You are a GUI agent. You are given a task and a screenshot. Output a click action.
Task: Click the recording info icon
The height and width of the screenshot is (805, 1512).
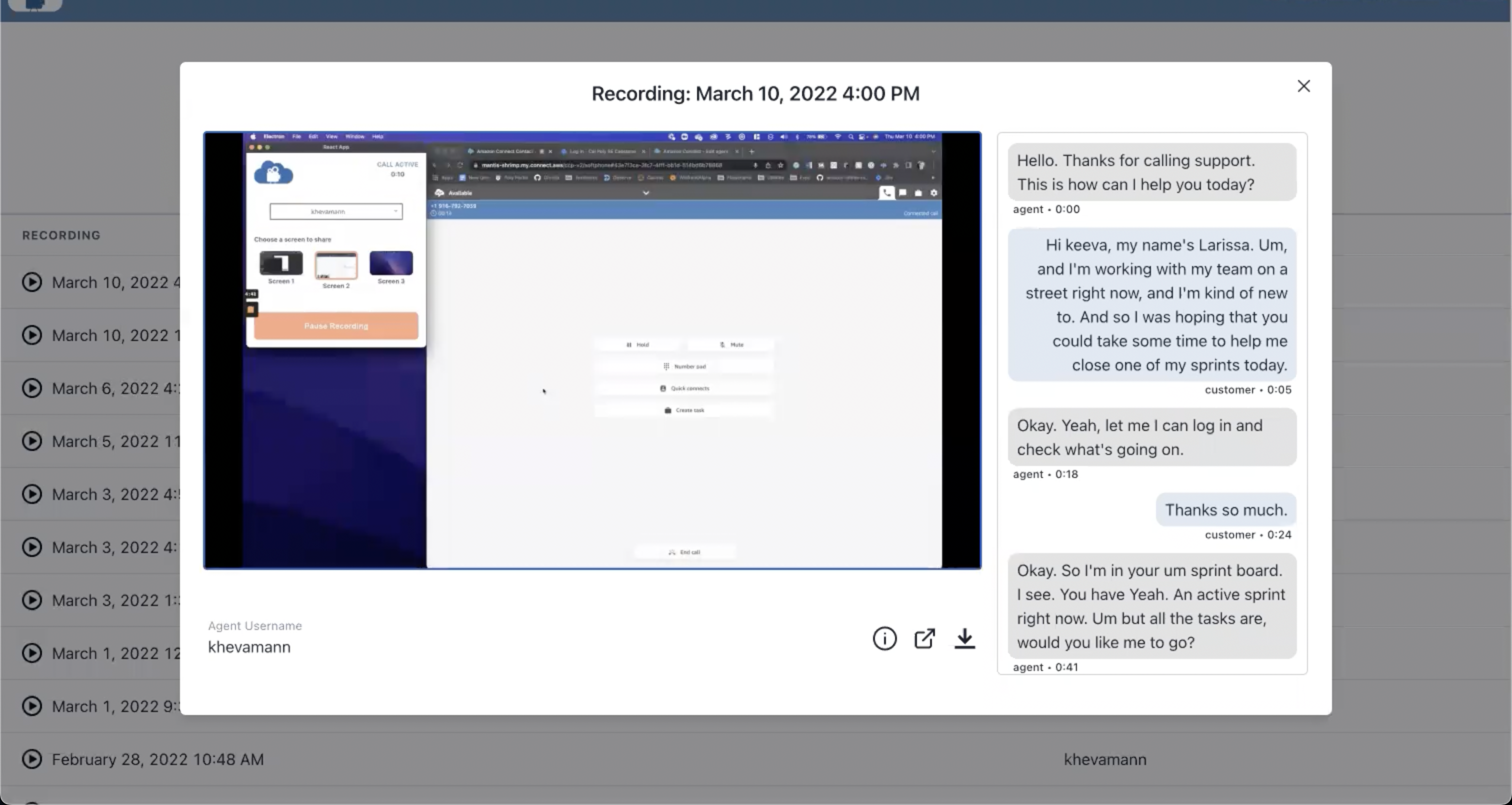click(884, 638)
